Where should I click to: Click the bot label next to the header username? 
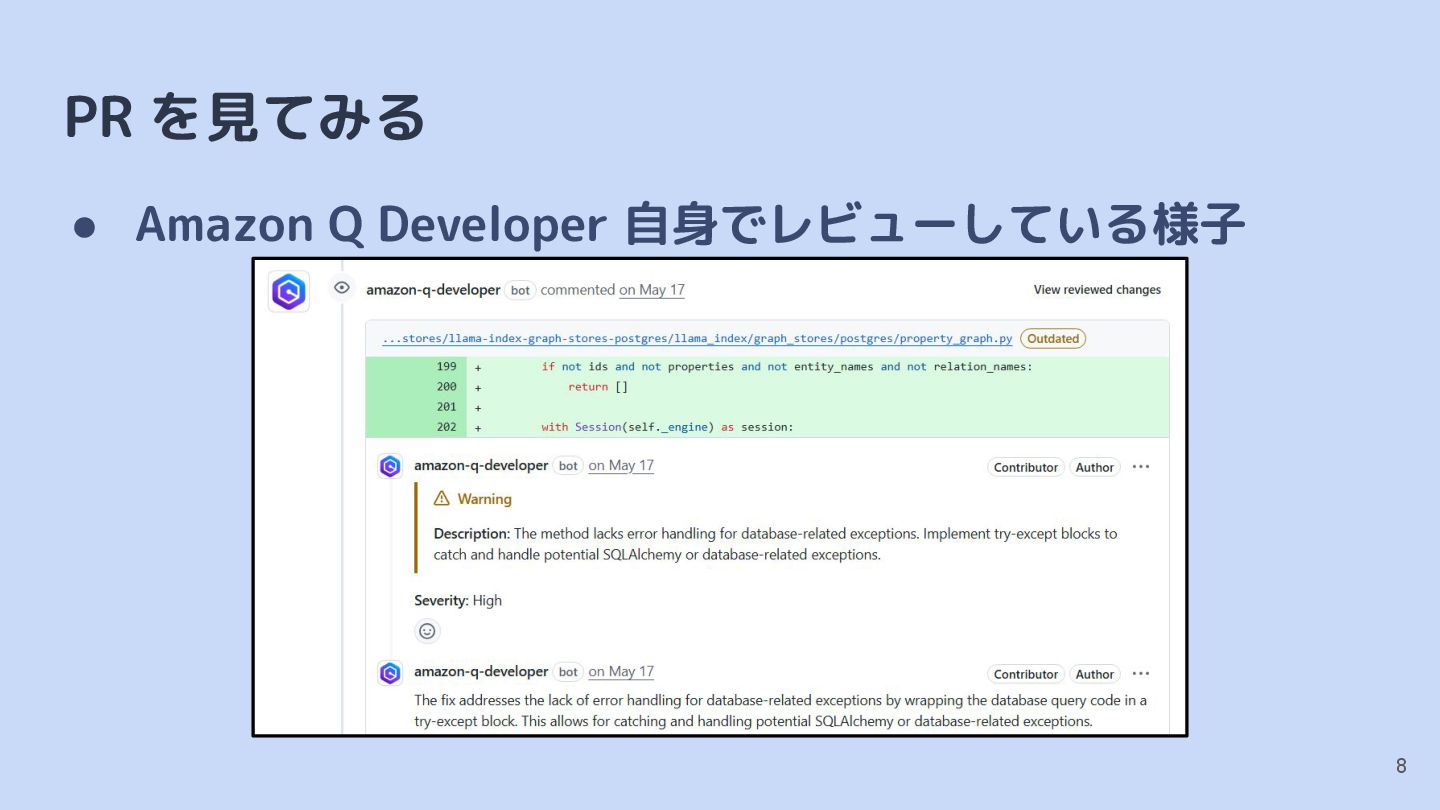520,290
